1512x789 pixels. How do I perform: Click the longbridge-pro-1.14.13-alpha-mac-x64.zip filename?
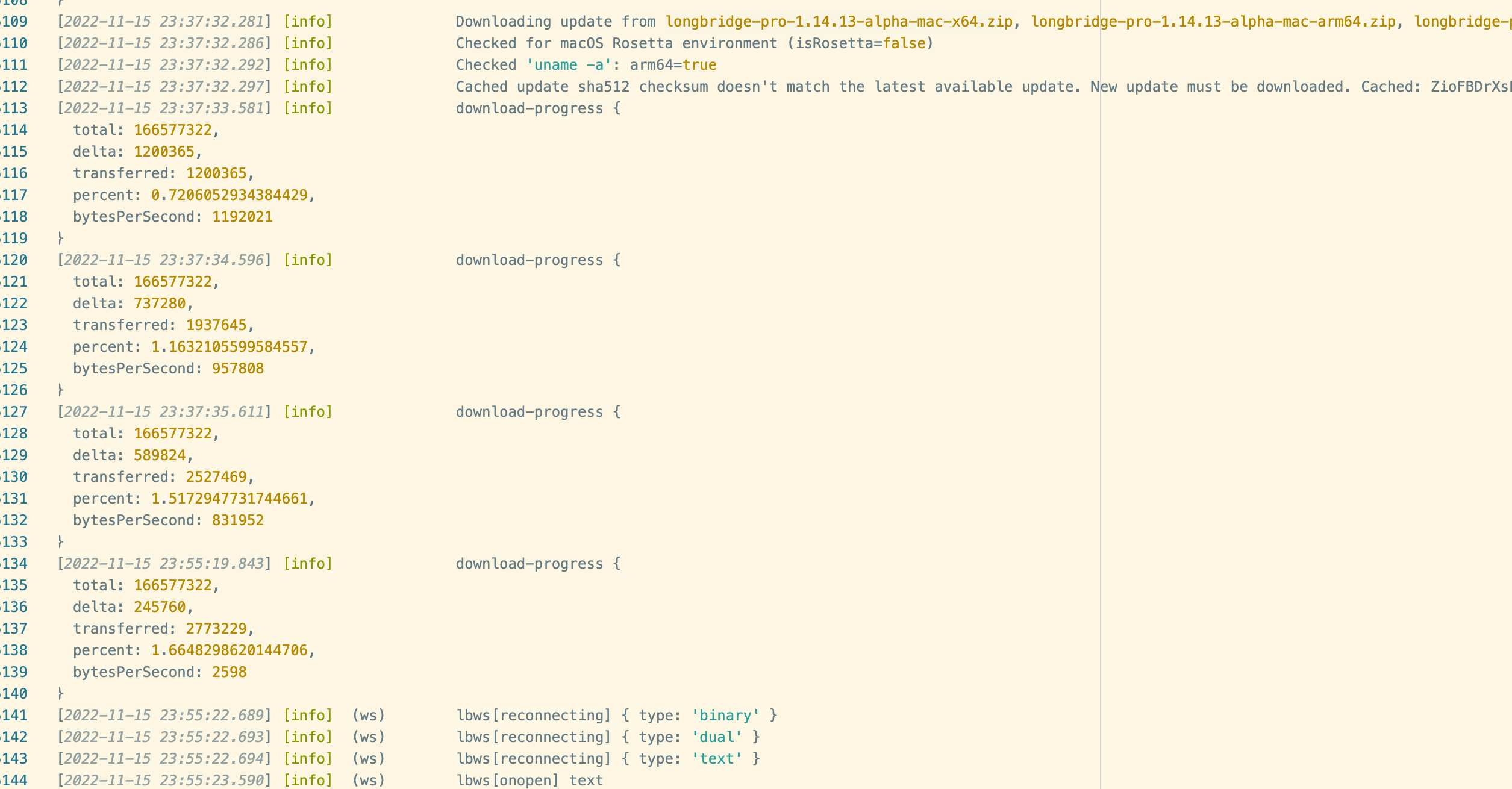point(839,22)
